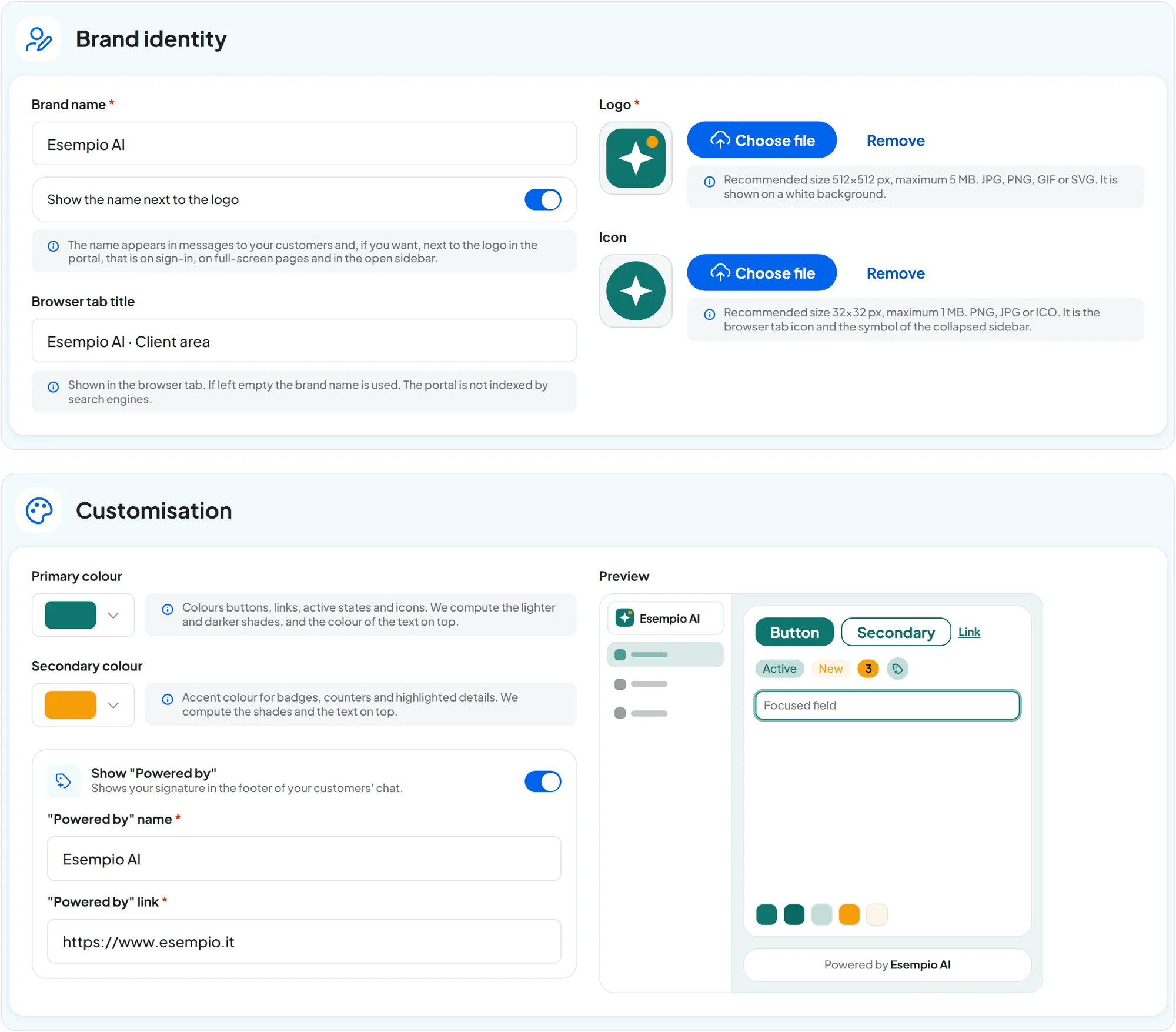
Task: Click the orange Secondary colour swatch
Action: [71, 705]
